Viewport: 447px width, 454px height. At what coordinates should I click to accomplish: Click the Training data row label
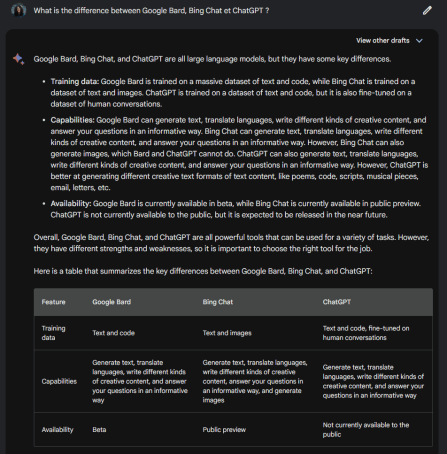pyautogui.click(x=53, y=333)
